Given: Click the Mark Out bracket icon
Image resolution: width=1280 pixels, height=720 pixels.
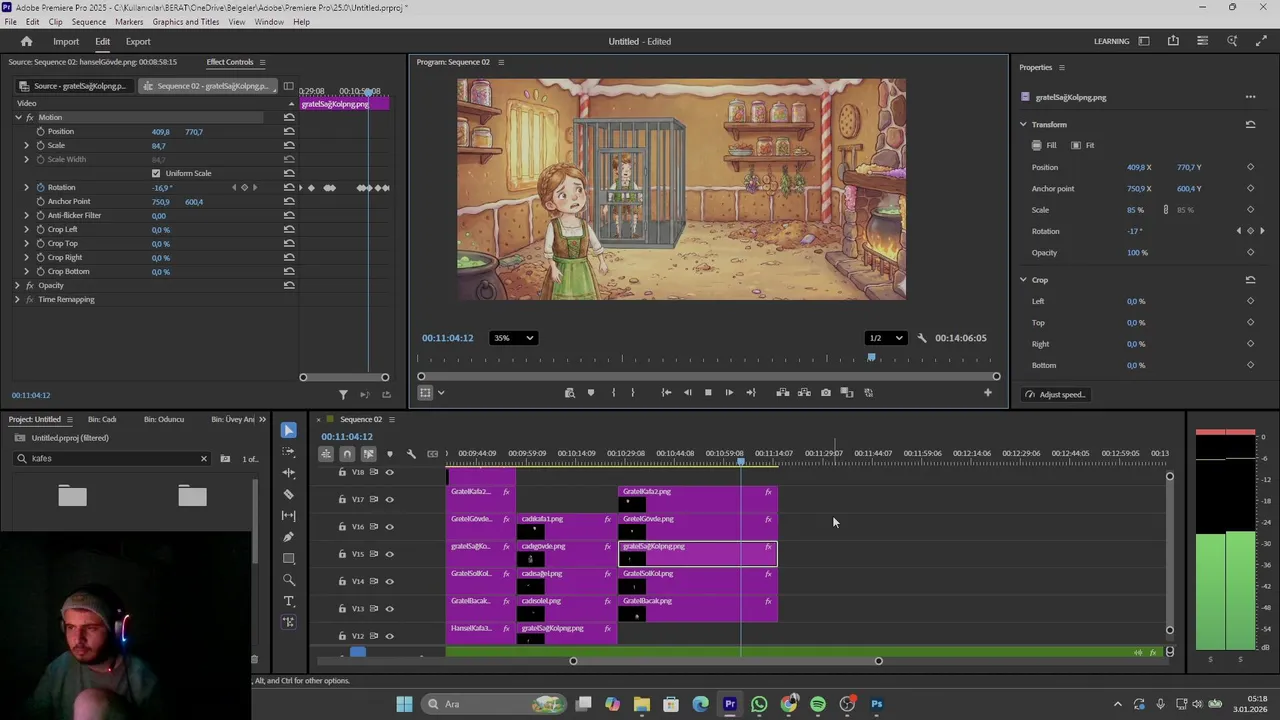Looking at the screenshot, I should pos(632,393).
